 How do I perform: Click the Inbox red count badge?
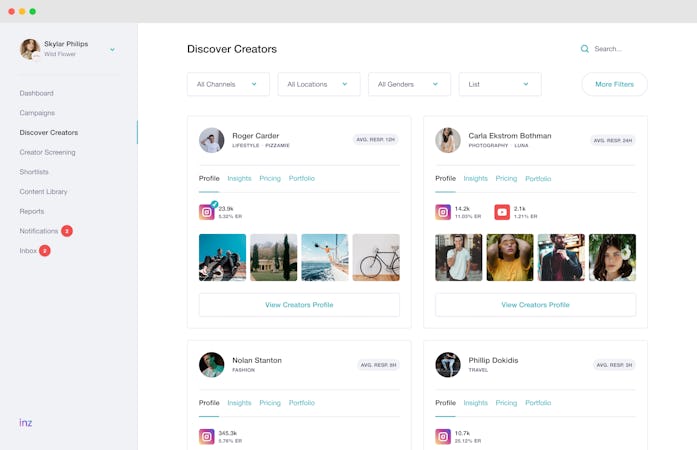point(45,251)
